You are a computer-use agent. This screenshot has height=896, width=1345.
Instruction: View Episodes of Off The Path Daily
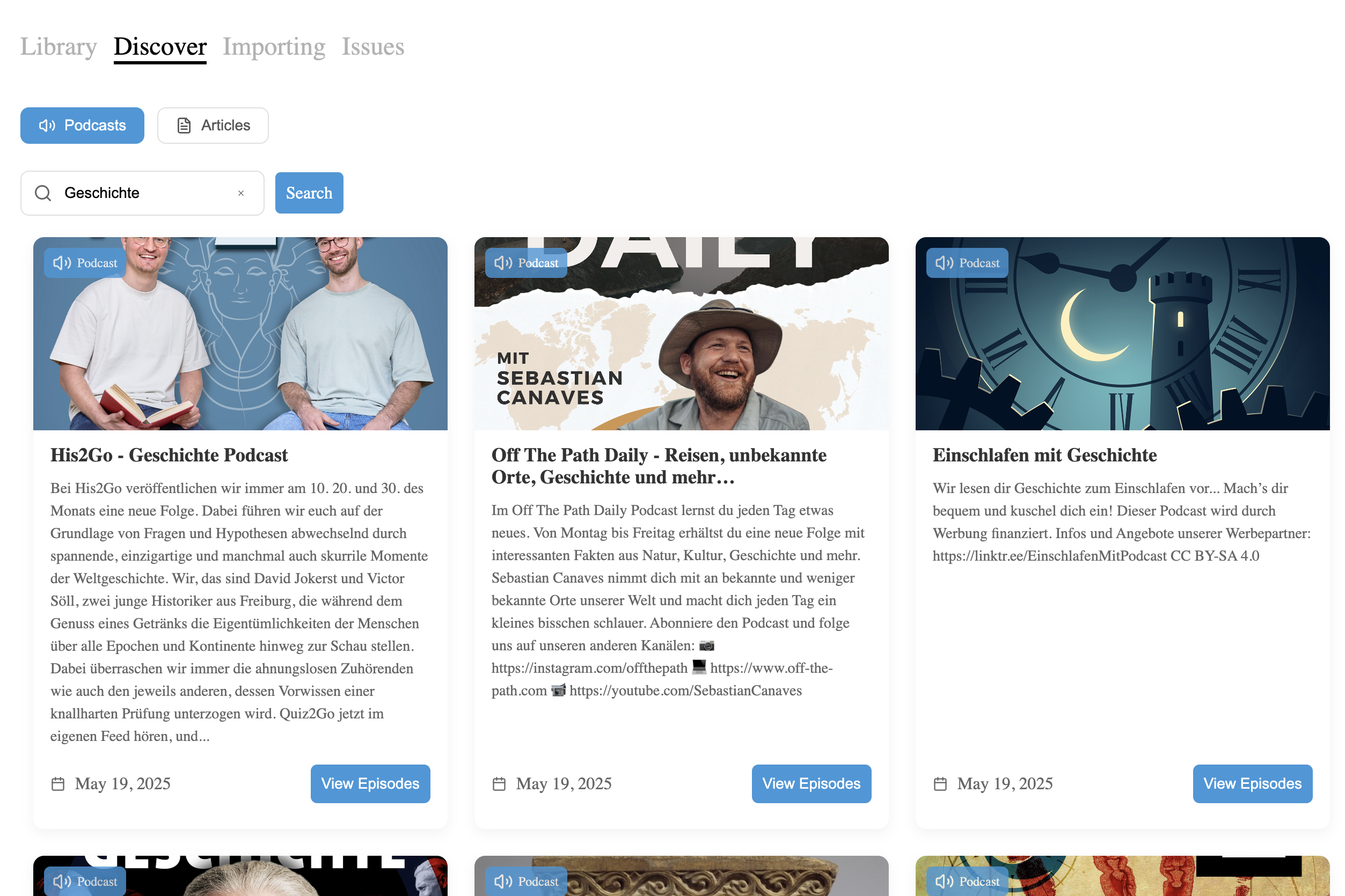(811, 783)
